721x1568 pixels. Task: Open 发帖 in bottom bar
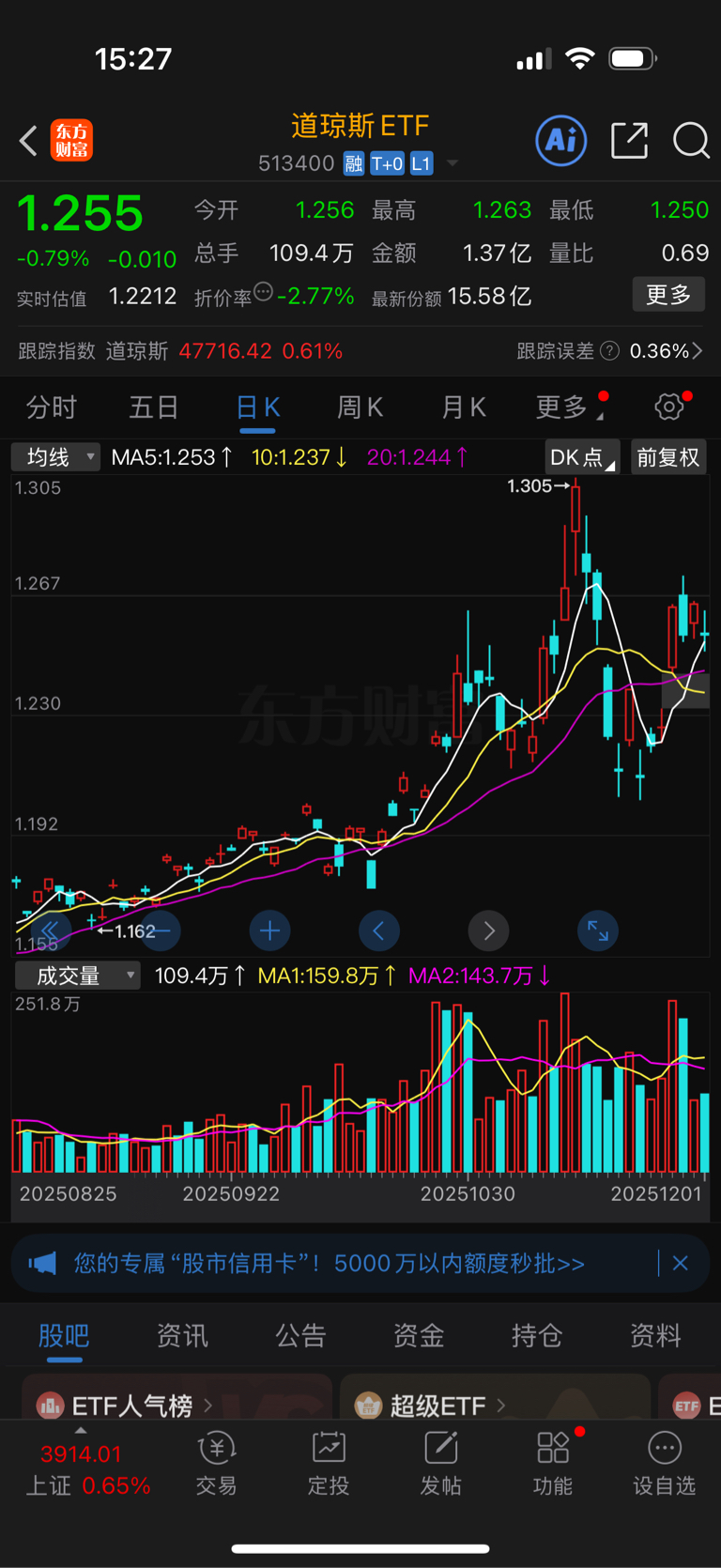click(440, 1464)
